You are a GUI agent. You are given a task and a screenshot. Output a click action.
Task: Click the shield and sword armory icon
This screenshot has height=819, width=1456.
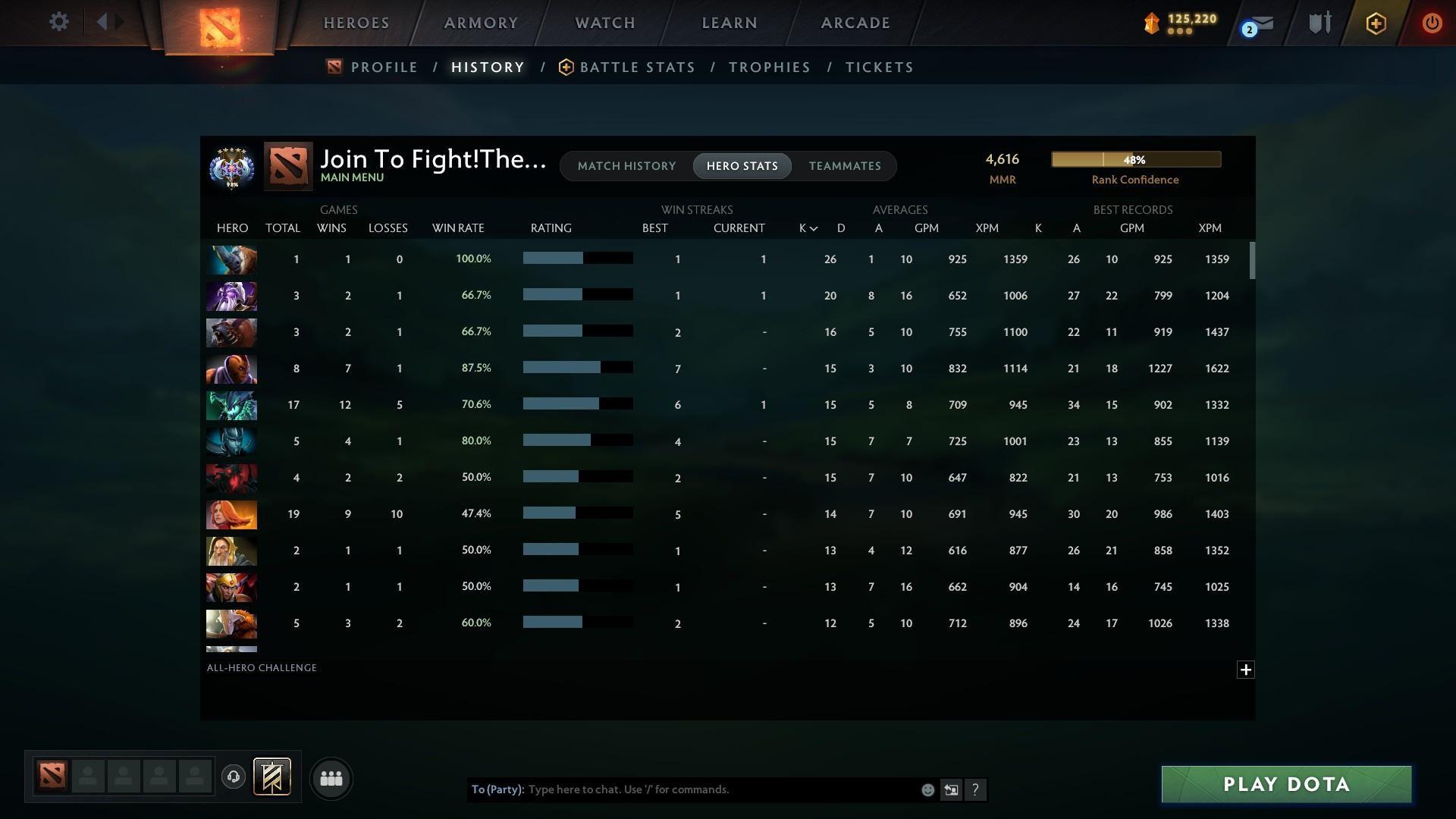click(x=1319, y=23)
